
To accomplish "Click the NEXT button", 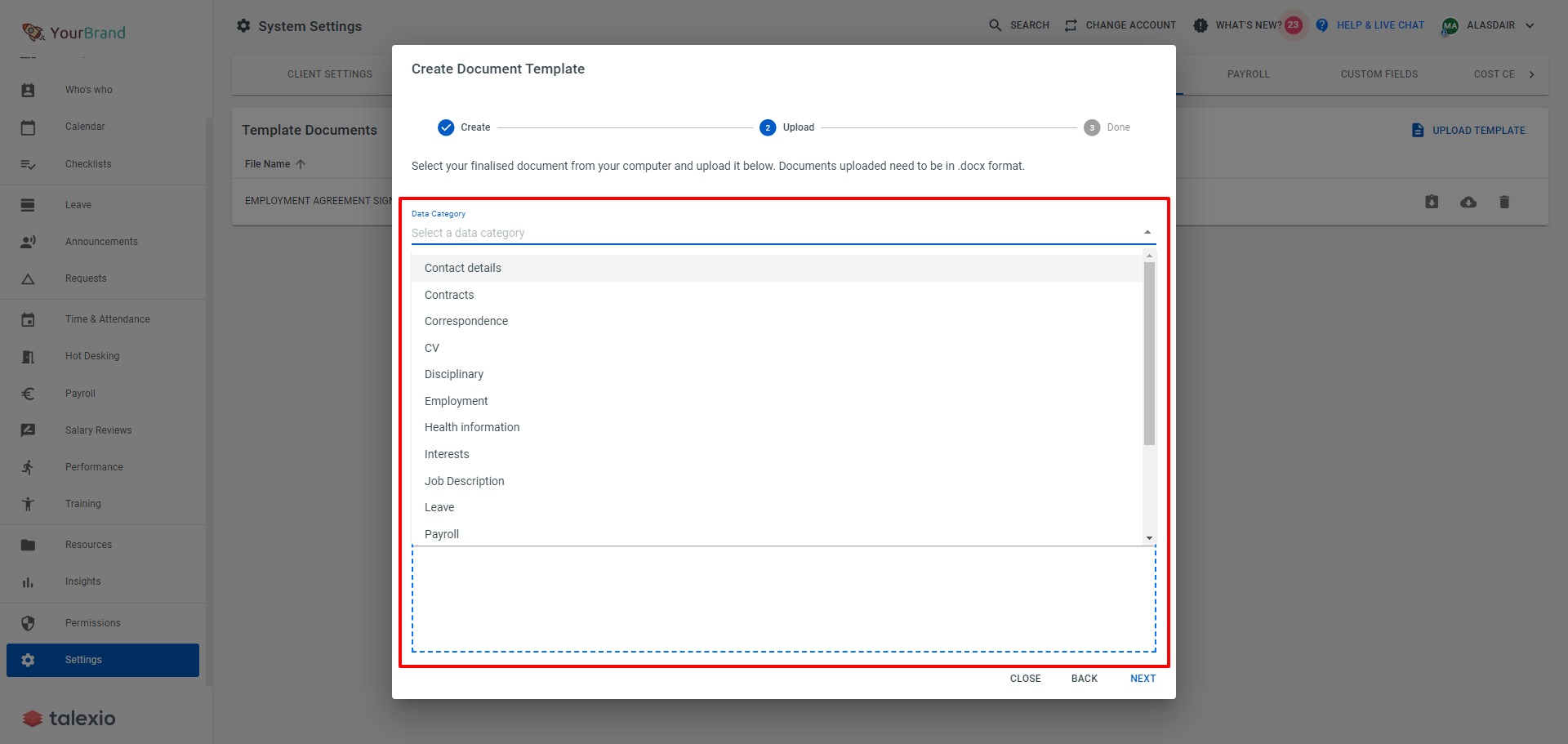I will click(x=1143, y=679).
